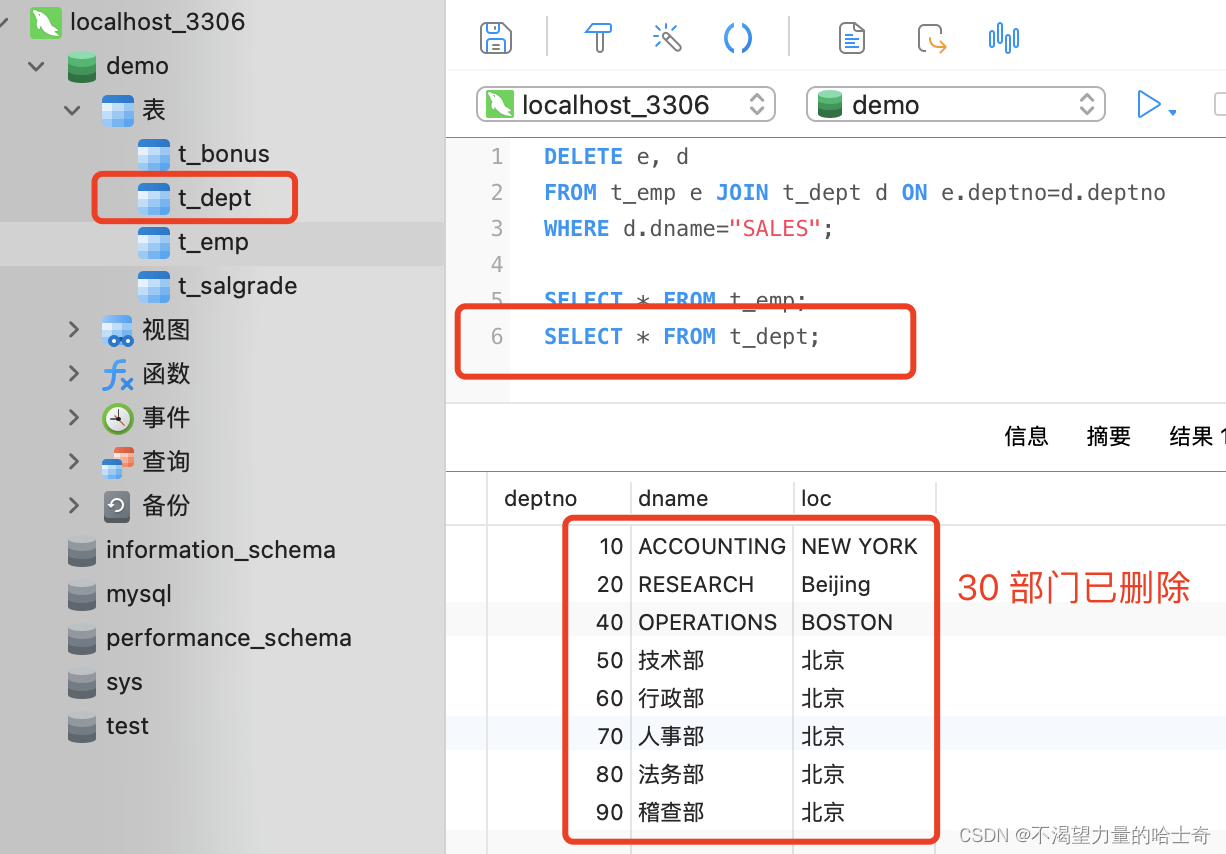
Task: Click the 法务部 cell
Action: click(671, 774)
